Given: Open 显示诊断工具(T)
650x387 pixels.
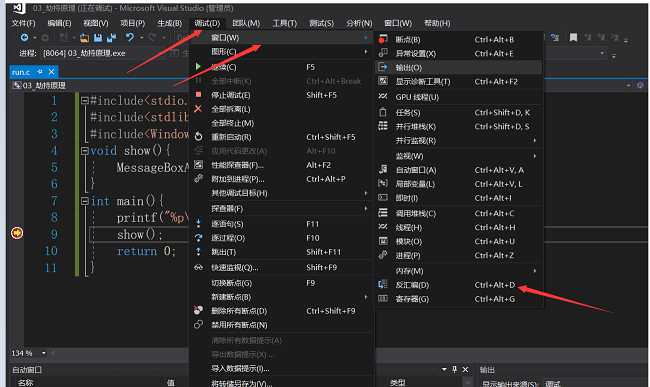Looking at the screenshot, I should (x=459, y=82).
